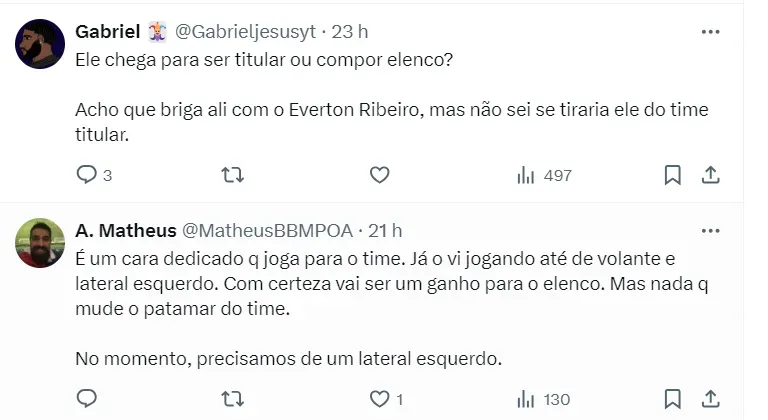
Task: Repost A. Matheus's tweet
Action: tap(232, 399)
